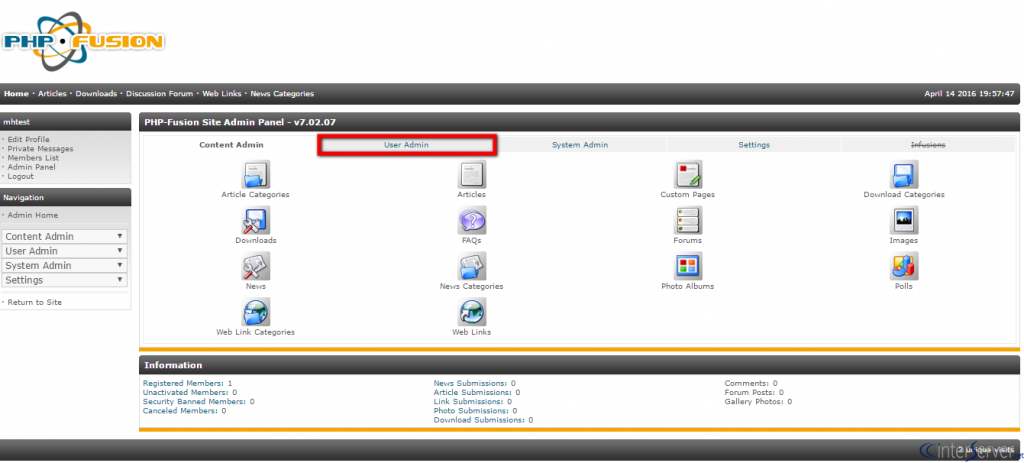1024x463 pixels.
Task: Open the Article Categories icon
Action: (255, 174)
